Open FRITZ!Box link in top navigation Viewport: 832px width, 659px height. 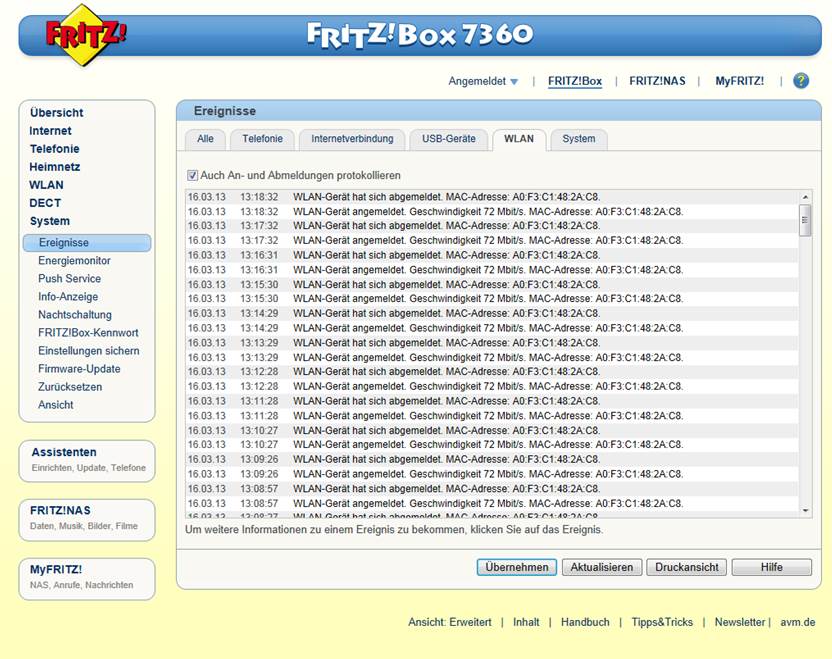point(575,81)
